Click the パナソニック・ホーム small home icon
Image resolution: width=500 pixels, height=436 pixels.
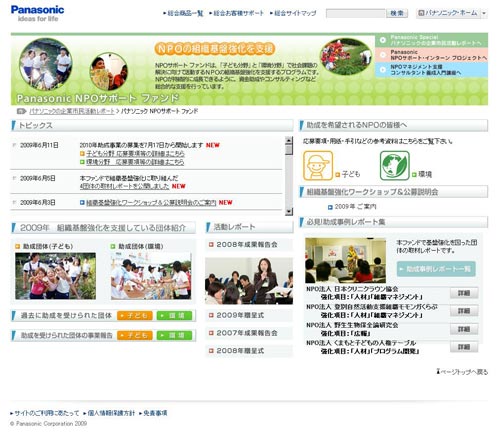(421, 13)
